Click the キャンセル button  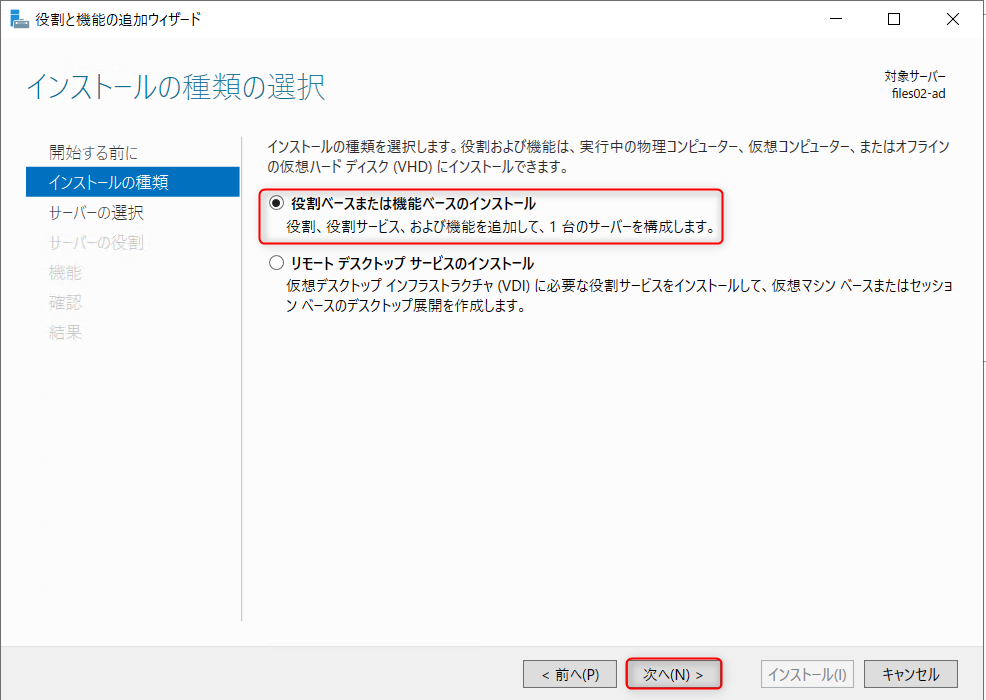[x=911, y=673]
